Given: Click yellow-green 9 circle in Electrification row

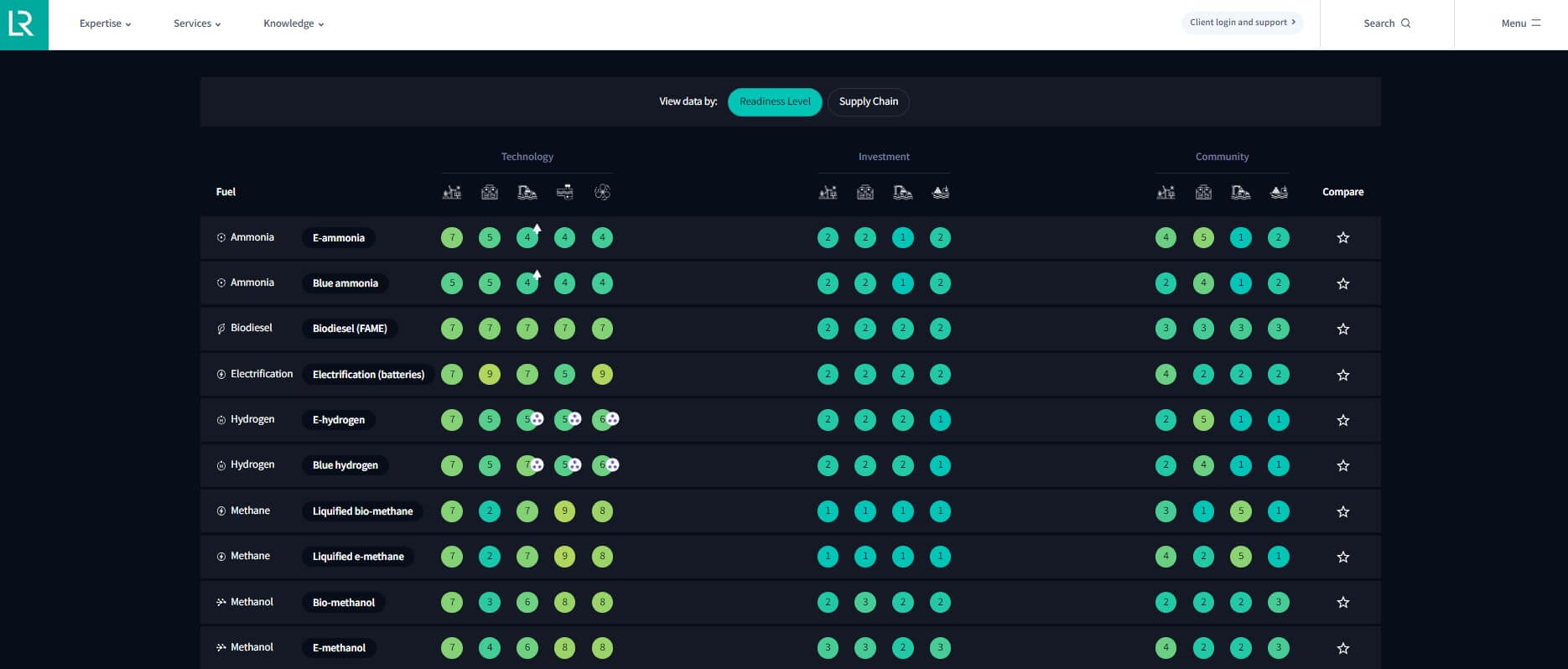Looking at the screenshot, I should (490, 374).
